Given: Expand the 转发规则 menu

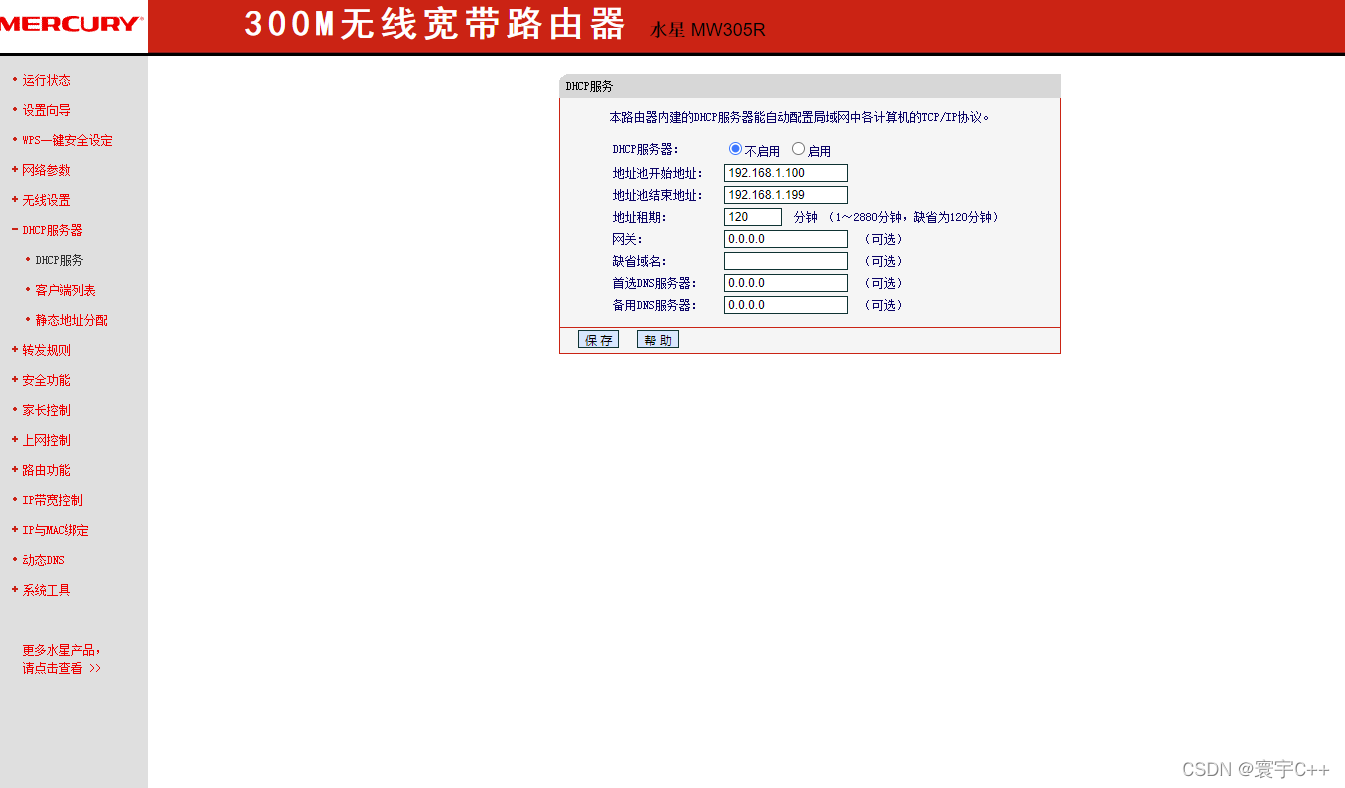Looking at the screenshot, I should 46,350.
